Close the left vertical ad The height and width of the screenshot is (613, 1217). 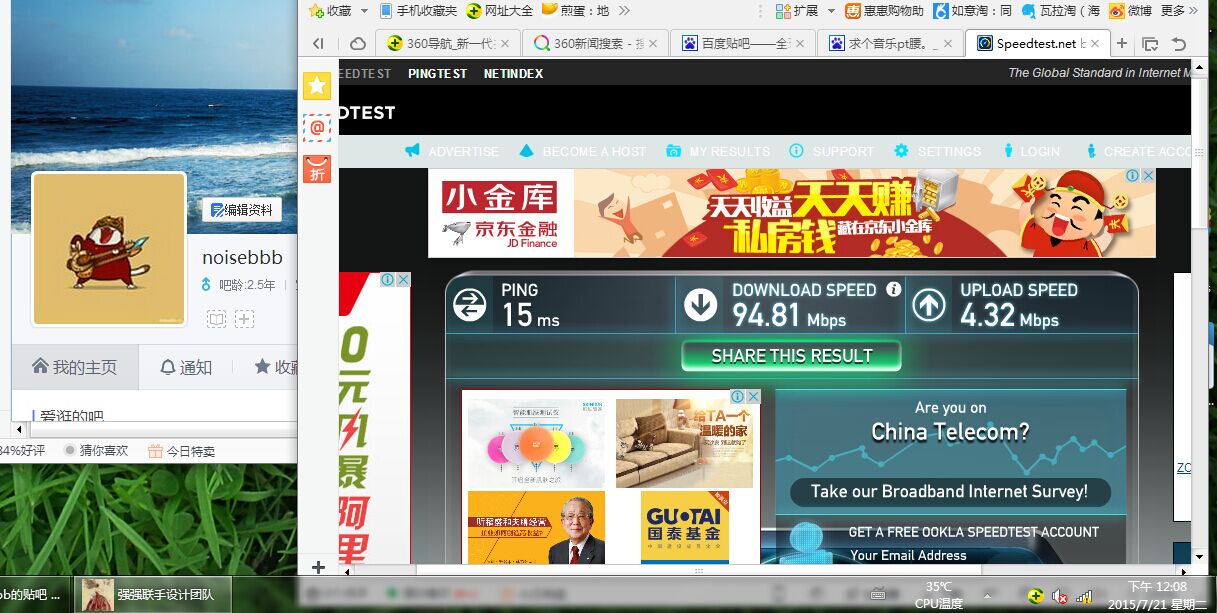[403, 280]
